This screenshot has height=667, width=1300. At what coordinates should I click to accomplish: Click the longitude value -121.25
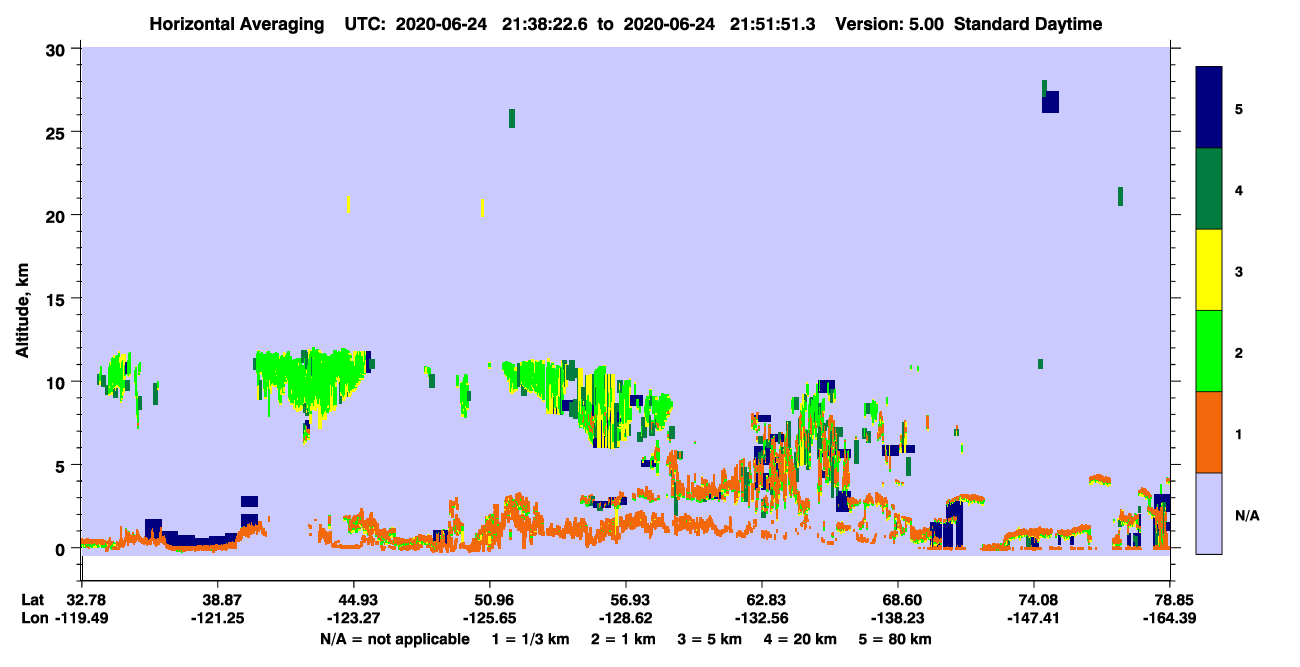pyautogui.click(x=218, y=619)
